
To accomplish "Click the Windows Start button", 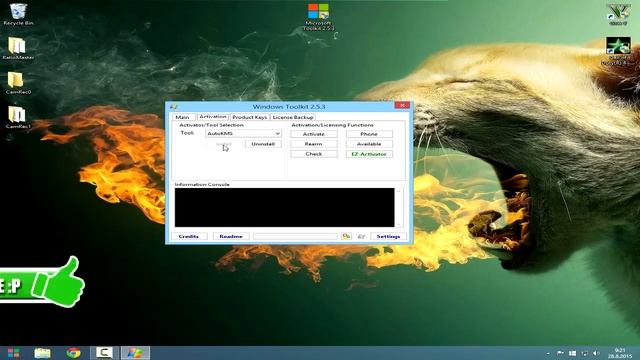I will click(x=13, y=353).
